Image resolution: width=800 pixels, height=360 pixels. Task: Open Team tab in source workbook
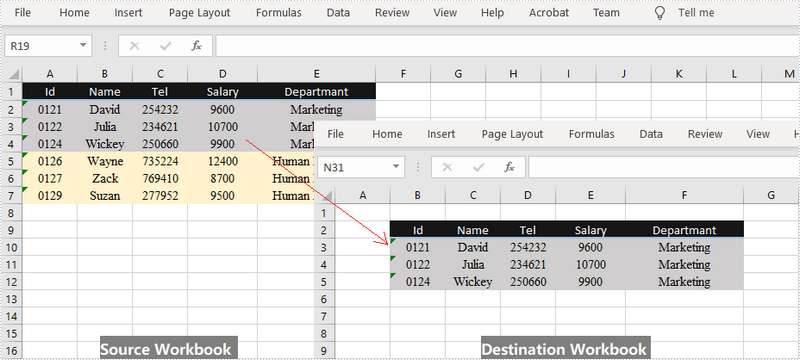click(x=606, y=13)
